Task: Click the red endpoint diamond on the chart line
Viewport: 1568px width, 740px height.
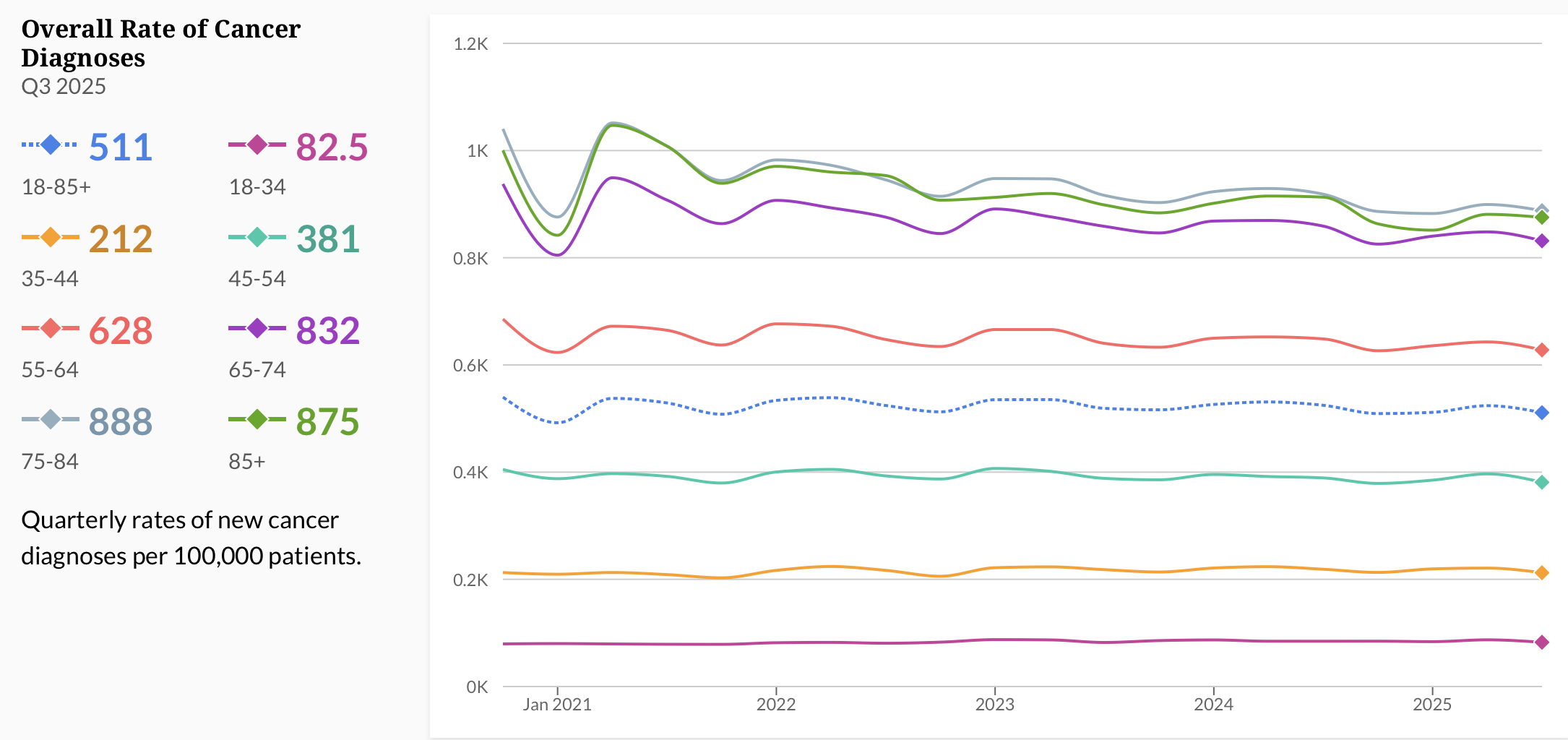Action: (x=1541, y=350)
